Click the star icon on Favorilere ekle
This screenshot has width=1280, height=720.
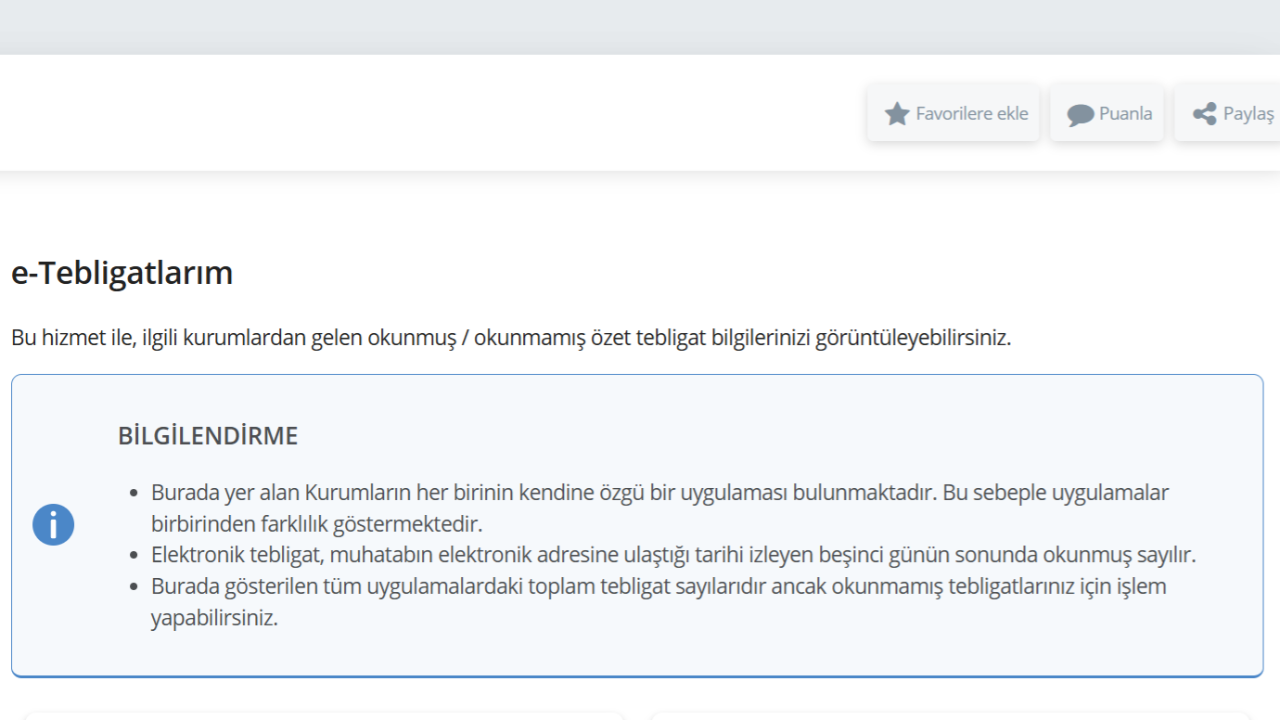pos(897,114)
